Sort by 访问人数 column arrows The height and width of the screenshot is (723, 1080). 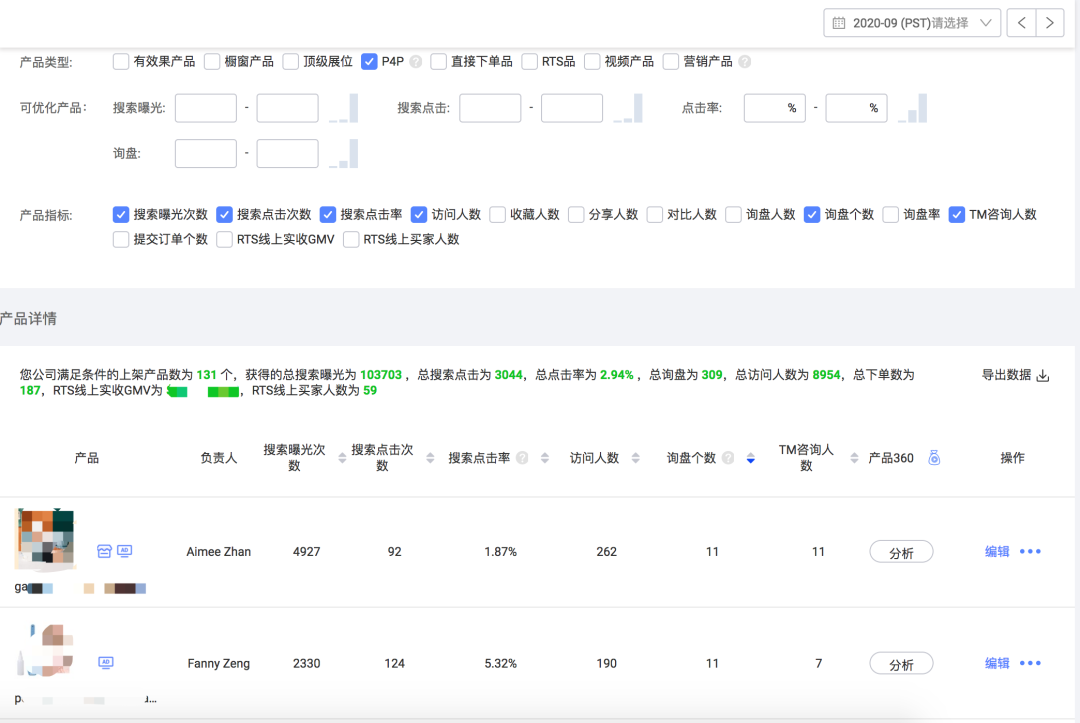coord(637,458)
